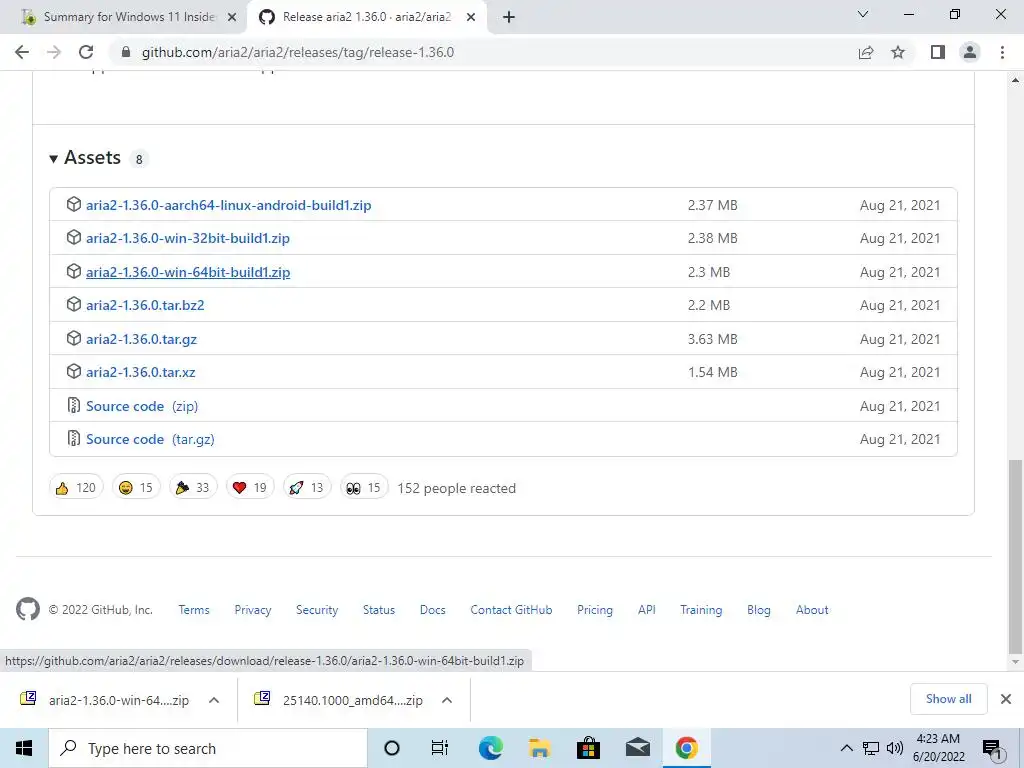Screen dimensions: 1024x768
Task: Download Source code (tar.gz)
Action: 150,439
